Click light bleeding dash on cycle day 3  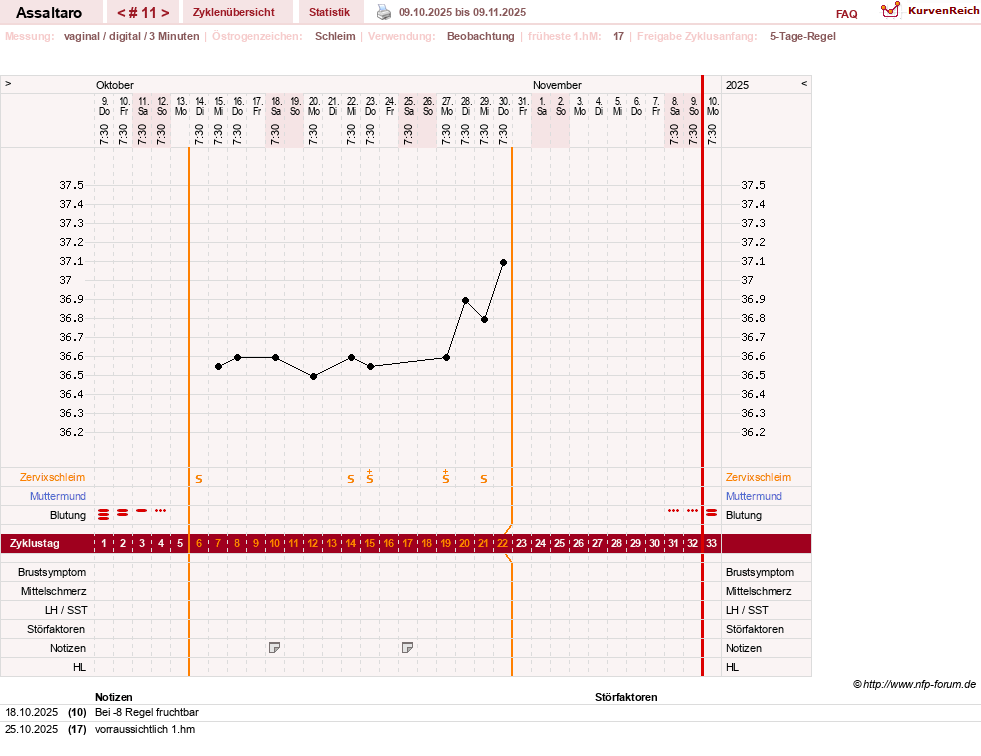click(142, 511)
